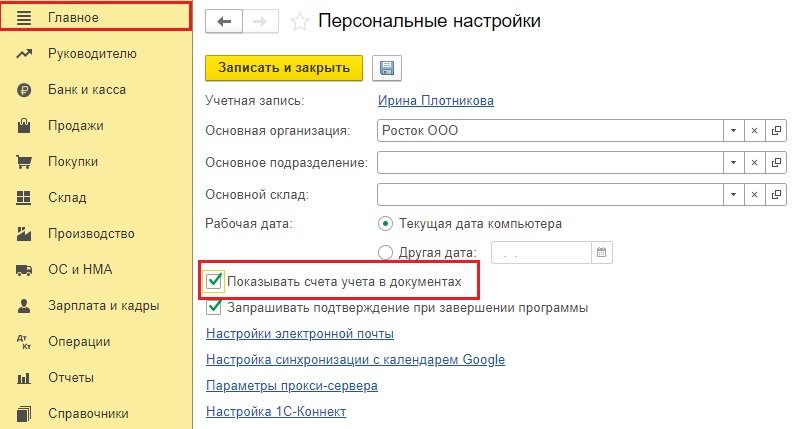The image size is (795, 429).
Task: Click the Другая дата date input
Action: click(541, 253)
